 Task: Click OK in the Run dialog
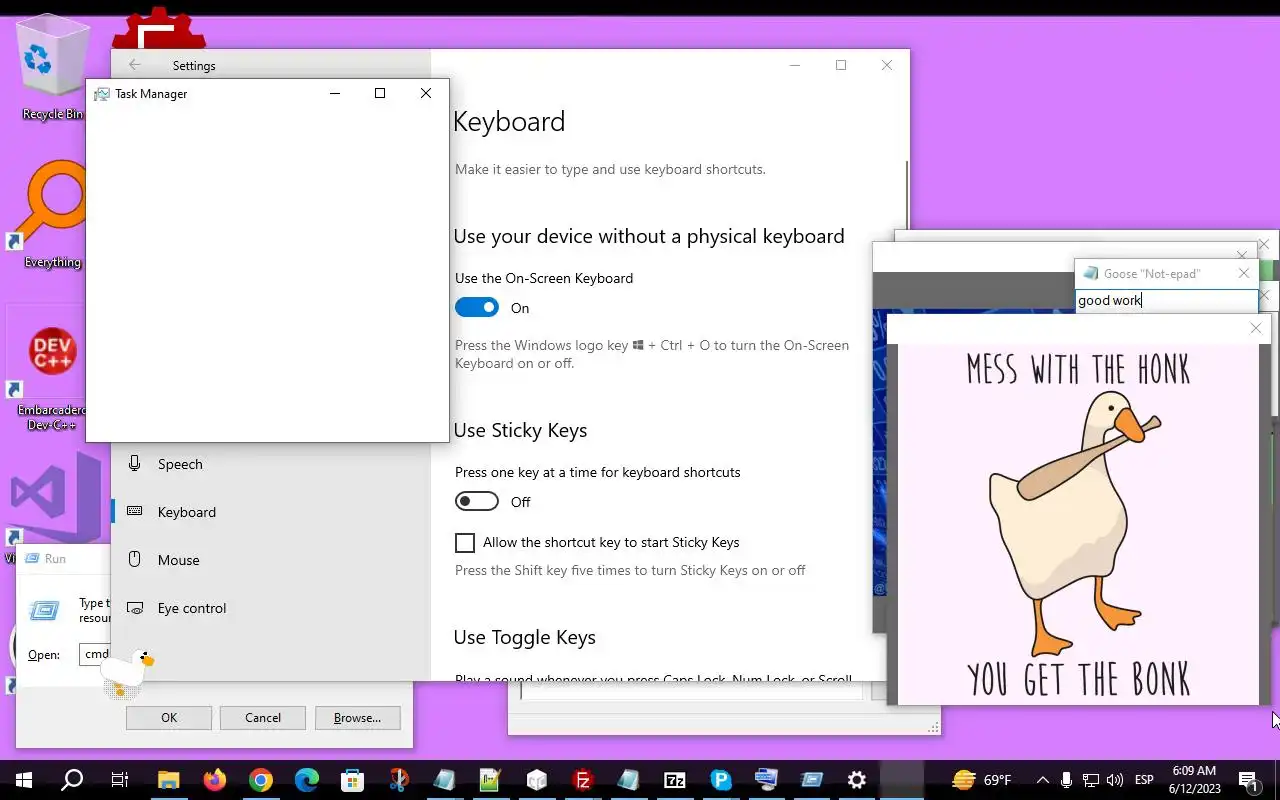[x=169, y=718]
